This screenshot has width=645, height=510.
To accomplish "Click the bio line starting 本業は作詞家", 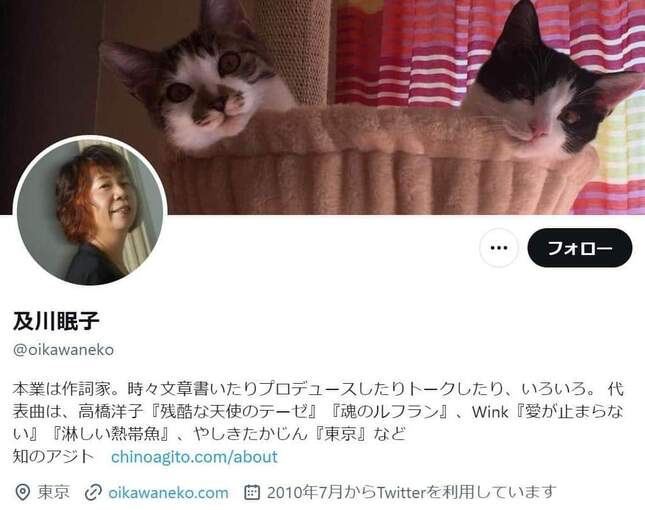I will pyautogui.click(x=318, y=389).
